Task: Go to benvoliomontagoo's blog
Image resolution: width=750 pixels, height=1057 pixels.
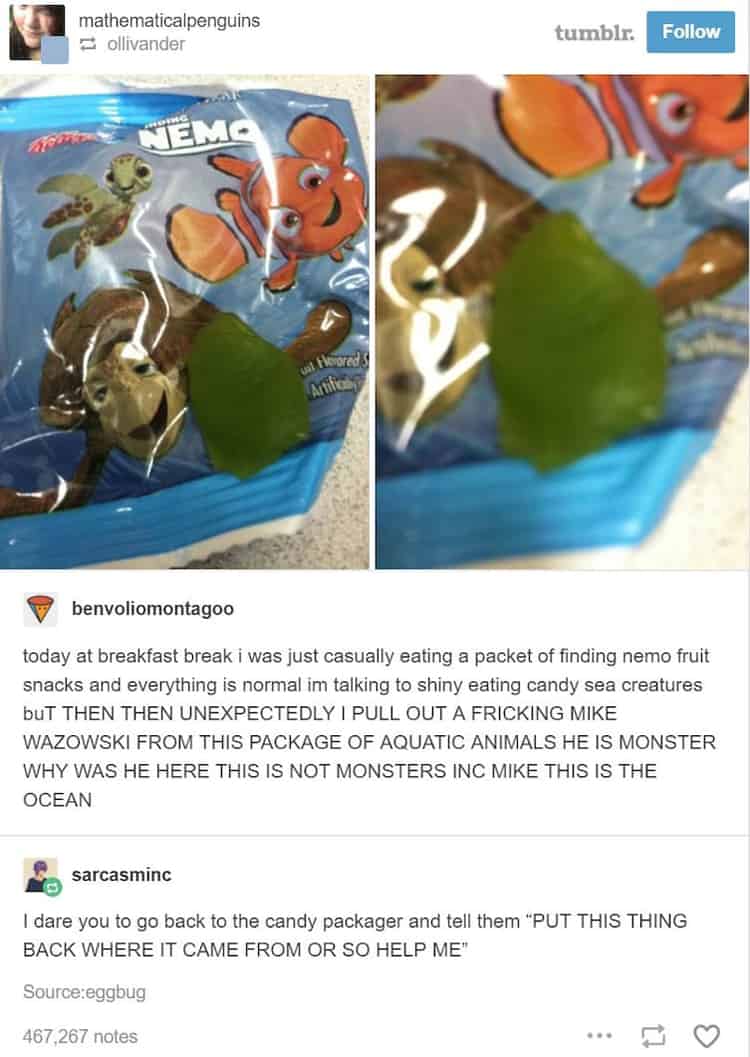Action: (x=153, y=609)
